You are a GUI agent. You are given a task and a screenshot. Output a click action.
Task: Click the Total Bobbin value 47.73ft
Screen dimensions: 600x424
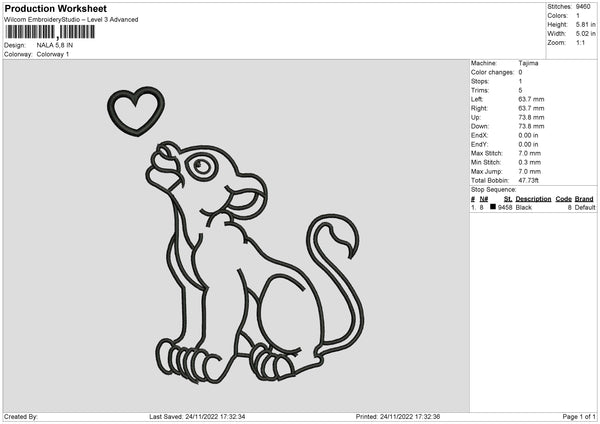[x=530, y=180]
